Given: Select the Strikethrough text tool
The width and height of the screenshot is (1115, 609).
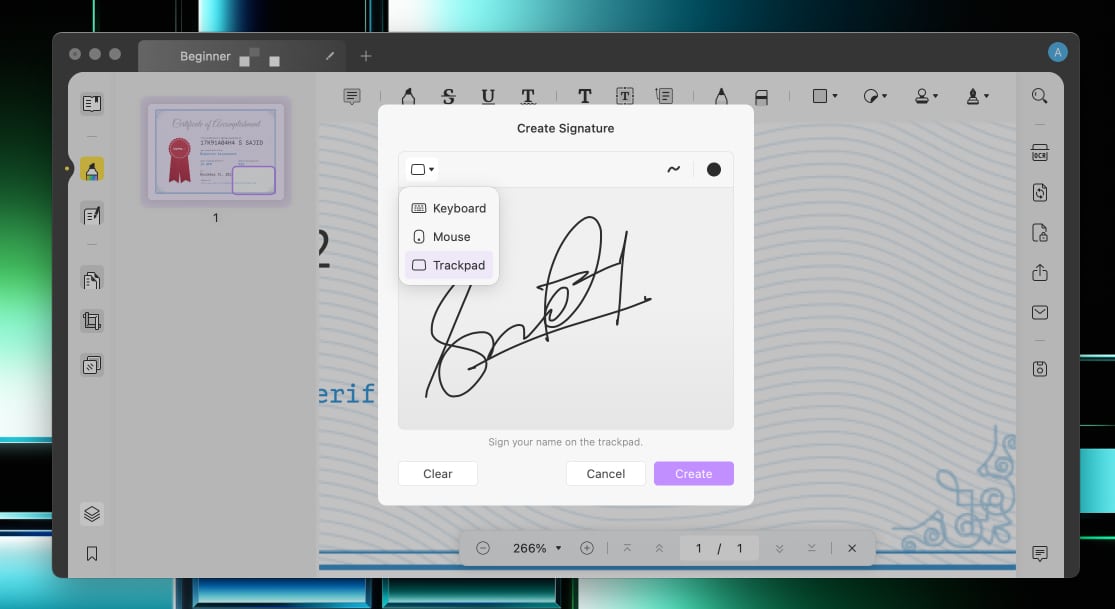Looking at the screenshot, I should [448, 96].
